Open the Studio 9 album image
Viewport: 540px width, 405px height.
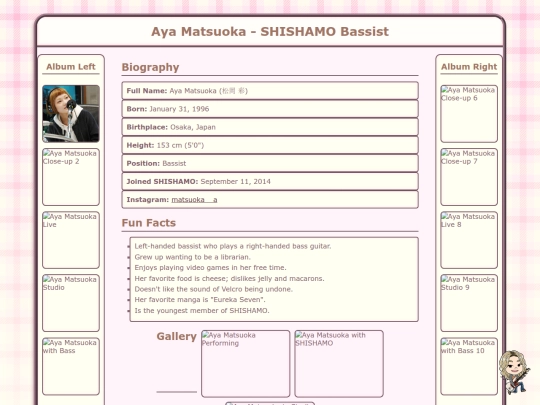469,303
